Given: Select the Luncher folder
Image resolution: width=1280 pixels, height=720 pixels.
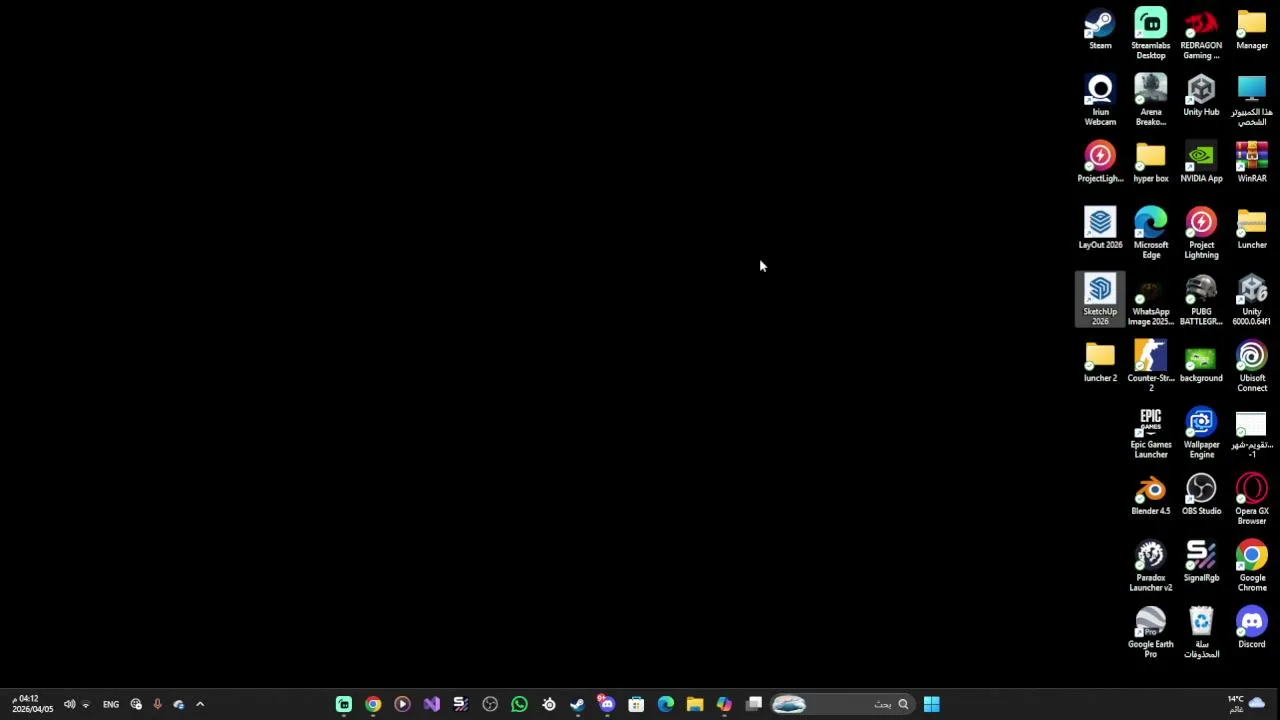Looking at the screenshot, I should pyautogui.click(x=1252, y=229).
